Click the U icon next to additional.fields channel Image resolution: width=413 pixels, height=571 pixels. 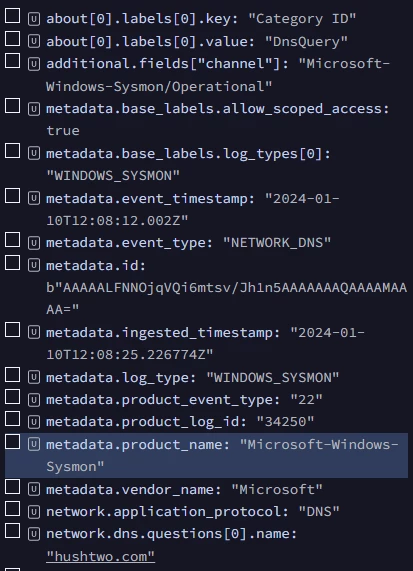point(34,64)
